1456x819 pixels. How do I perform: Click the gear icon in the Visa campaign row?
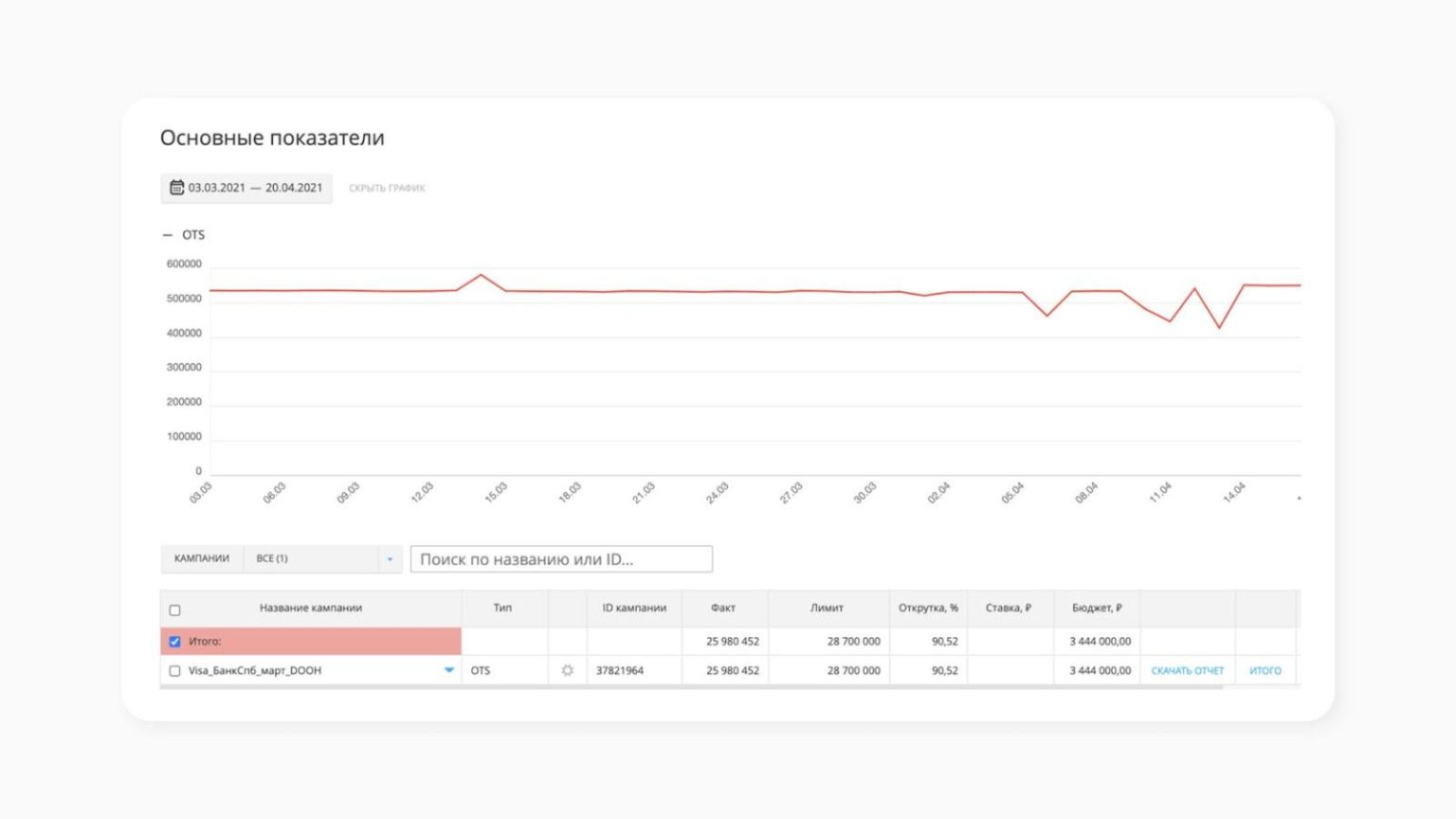pos(567,670)
